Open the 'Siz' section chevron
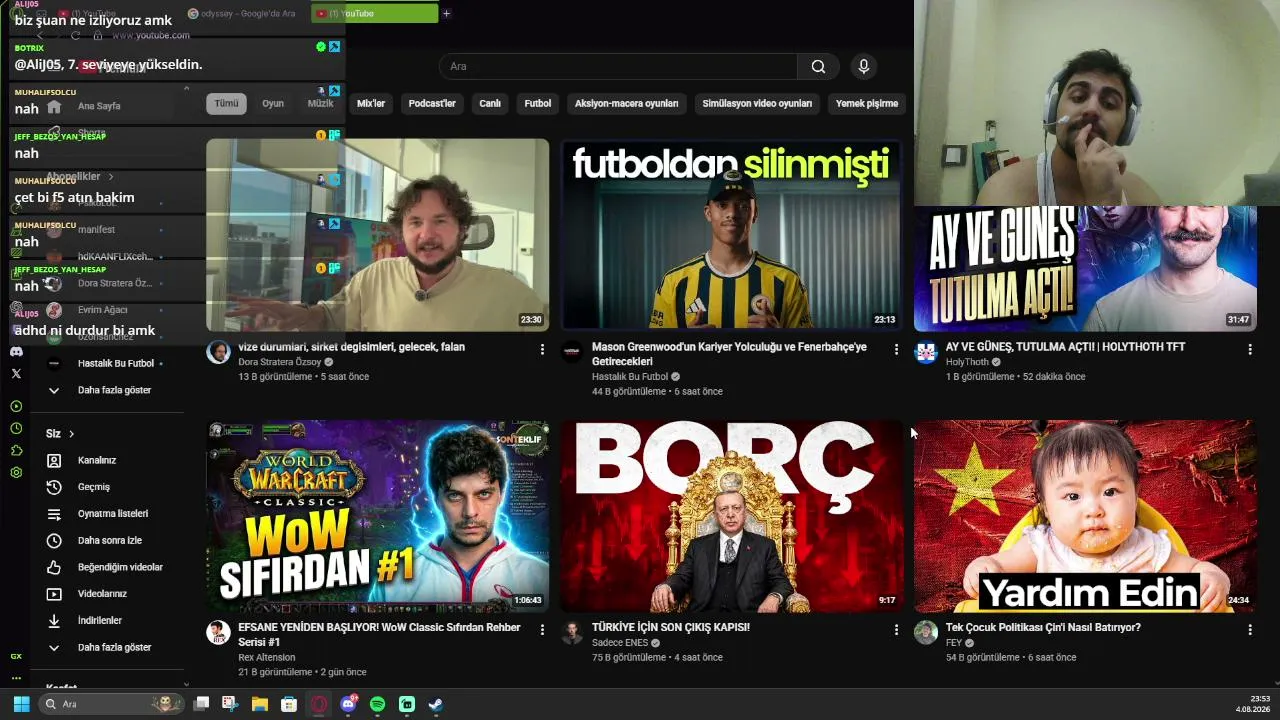This screenshot has width=1280, height=720. tap(72, 434)
